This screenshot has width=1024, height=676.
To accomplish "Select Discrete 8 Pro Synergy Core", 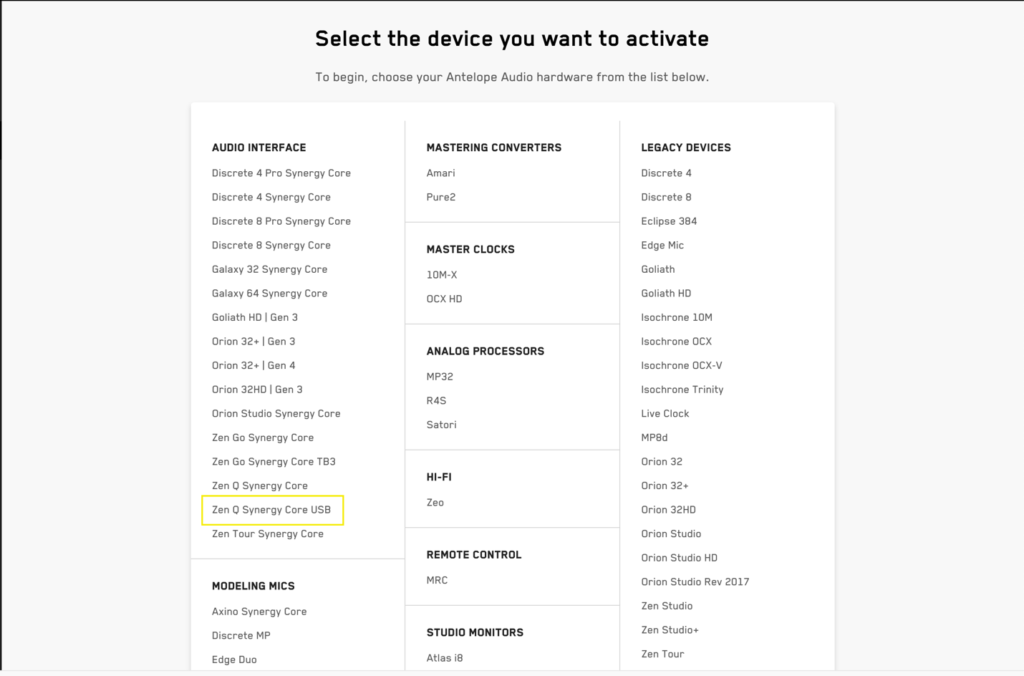I will coord(281,221).
